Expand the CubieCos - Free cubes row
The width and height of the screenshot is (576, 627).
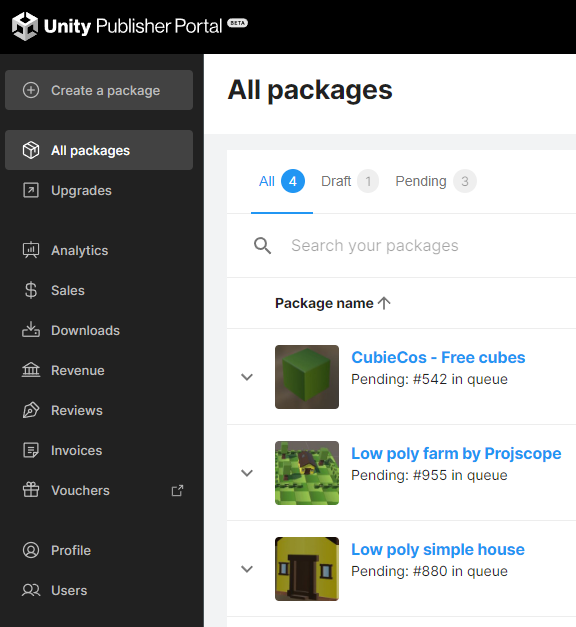coord(247,377)
